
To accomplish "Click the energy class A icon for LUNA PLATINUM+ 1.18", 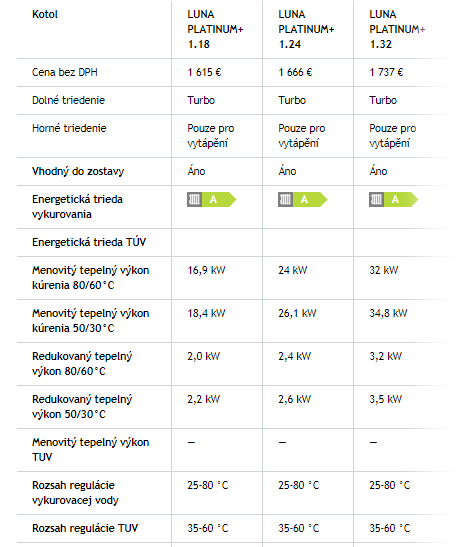I will click(212, 200).
